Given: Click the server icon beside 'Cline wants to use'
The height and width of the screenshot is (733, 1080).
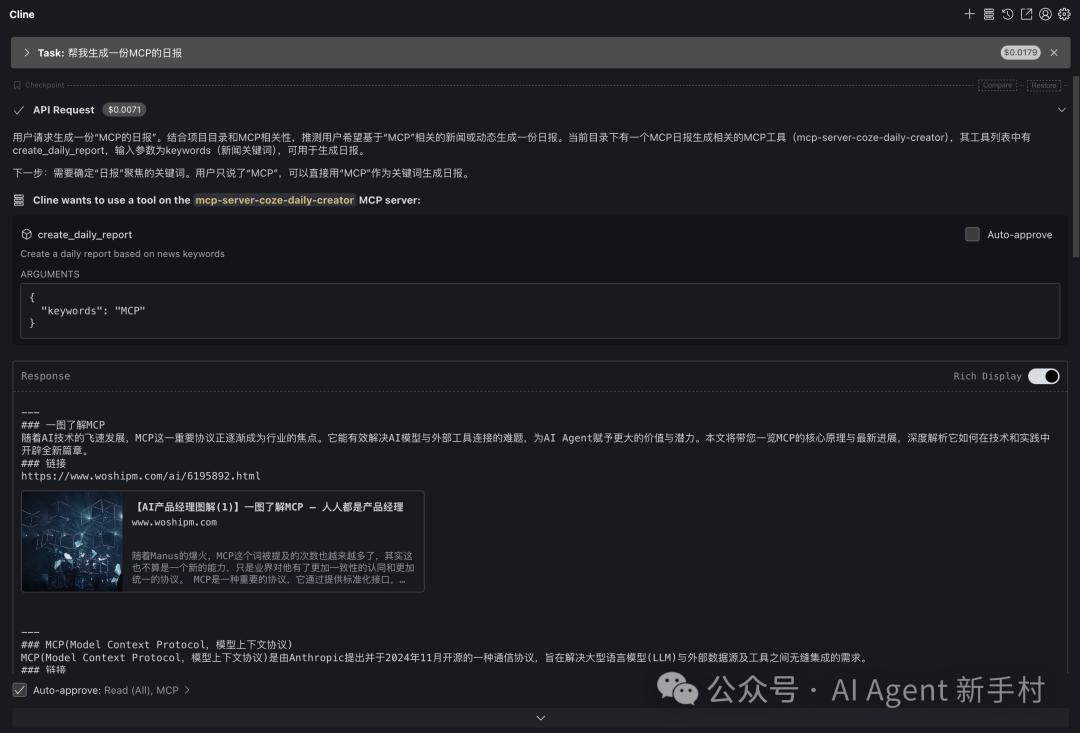Looking at the screenshot, I should click(x=19, y=200).
